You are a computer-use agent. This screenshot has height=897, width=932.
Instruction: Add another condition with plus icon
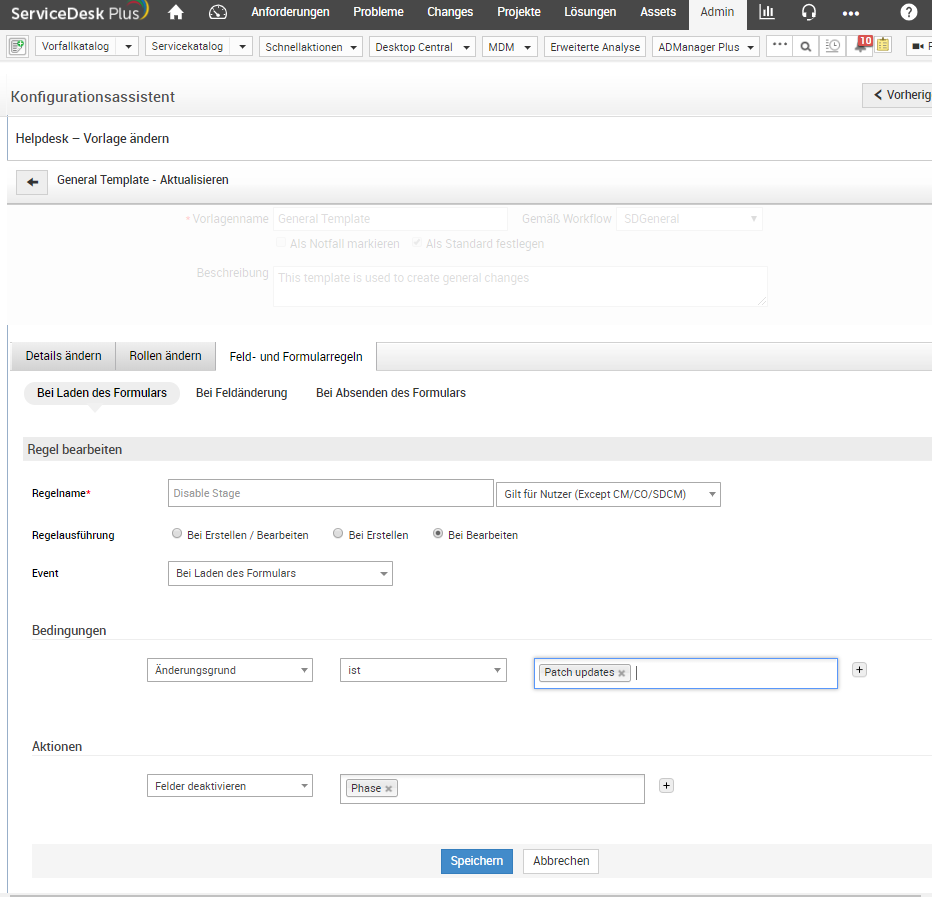pyautogui.click(x=859, y=670)
